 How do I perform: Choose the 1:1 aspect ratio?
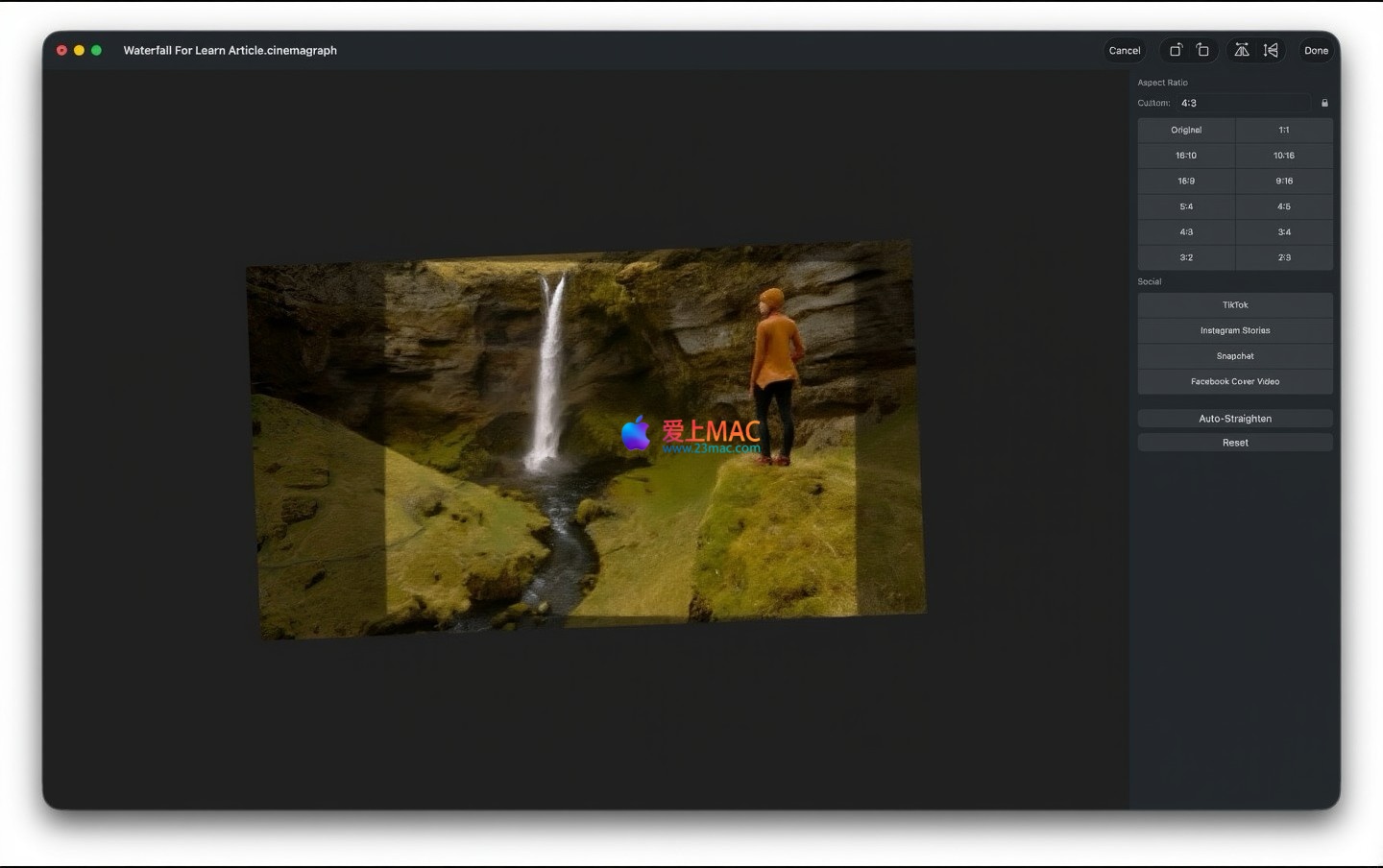pos(1284,130)
